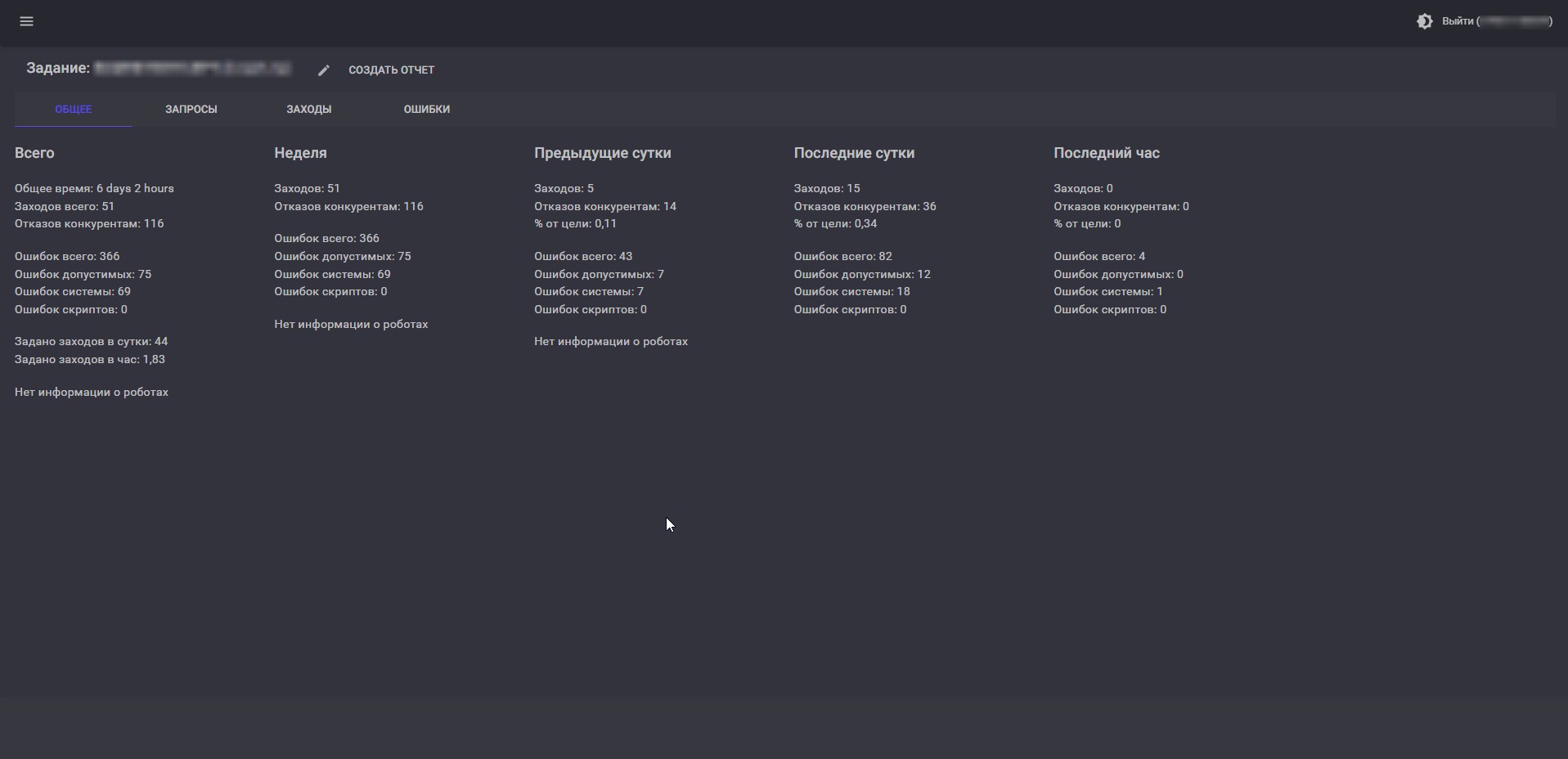Click 'Общее время: 6 days 2 hours' text

pos(94,188)
